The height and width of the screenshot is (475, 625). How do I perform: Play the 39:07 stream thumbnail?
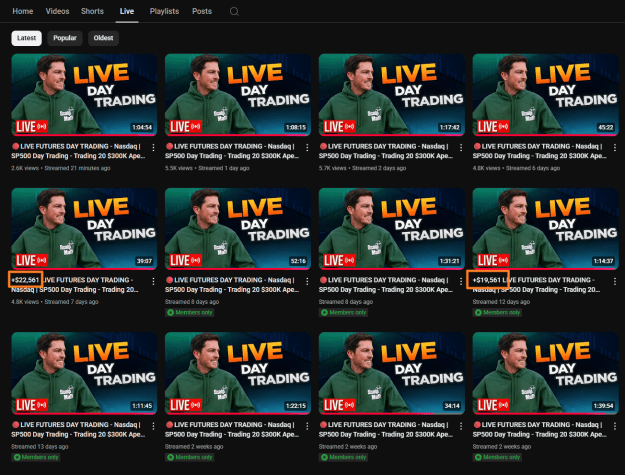pyautogui.click(x=84, y=229)
